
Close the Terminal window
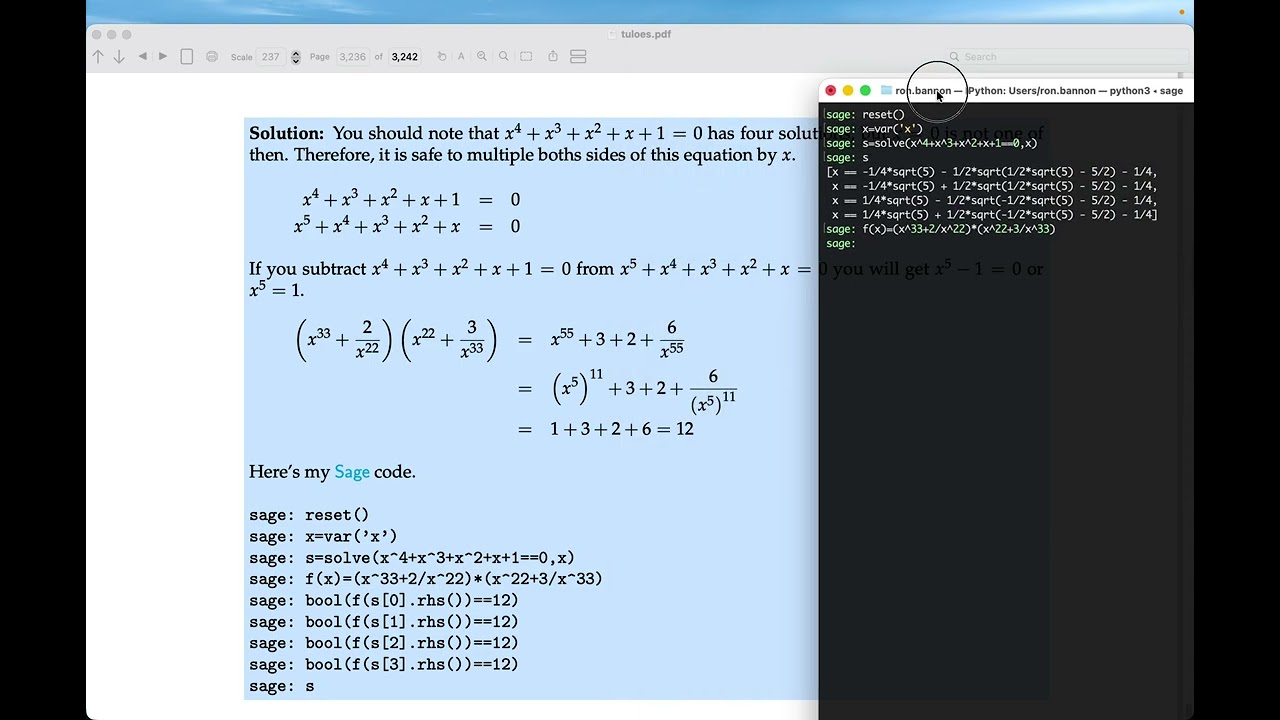point(831,91)
